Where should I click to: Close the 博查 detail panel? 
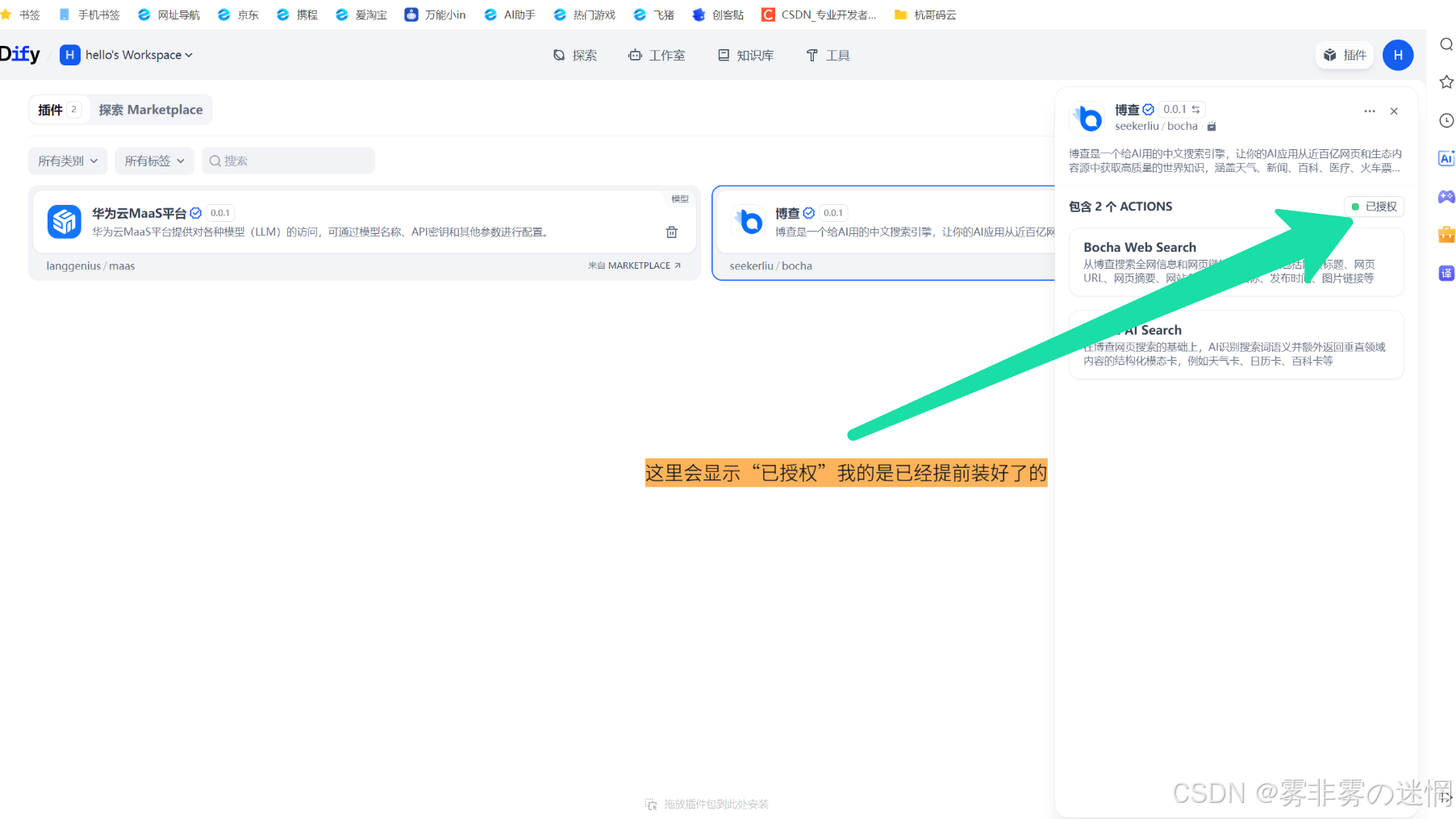(1394, 111)
